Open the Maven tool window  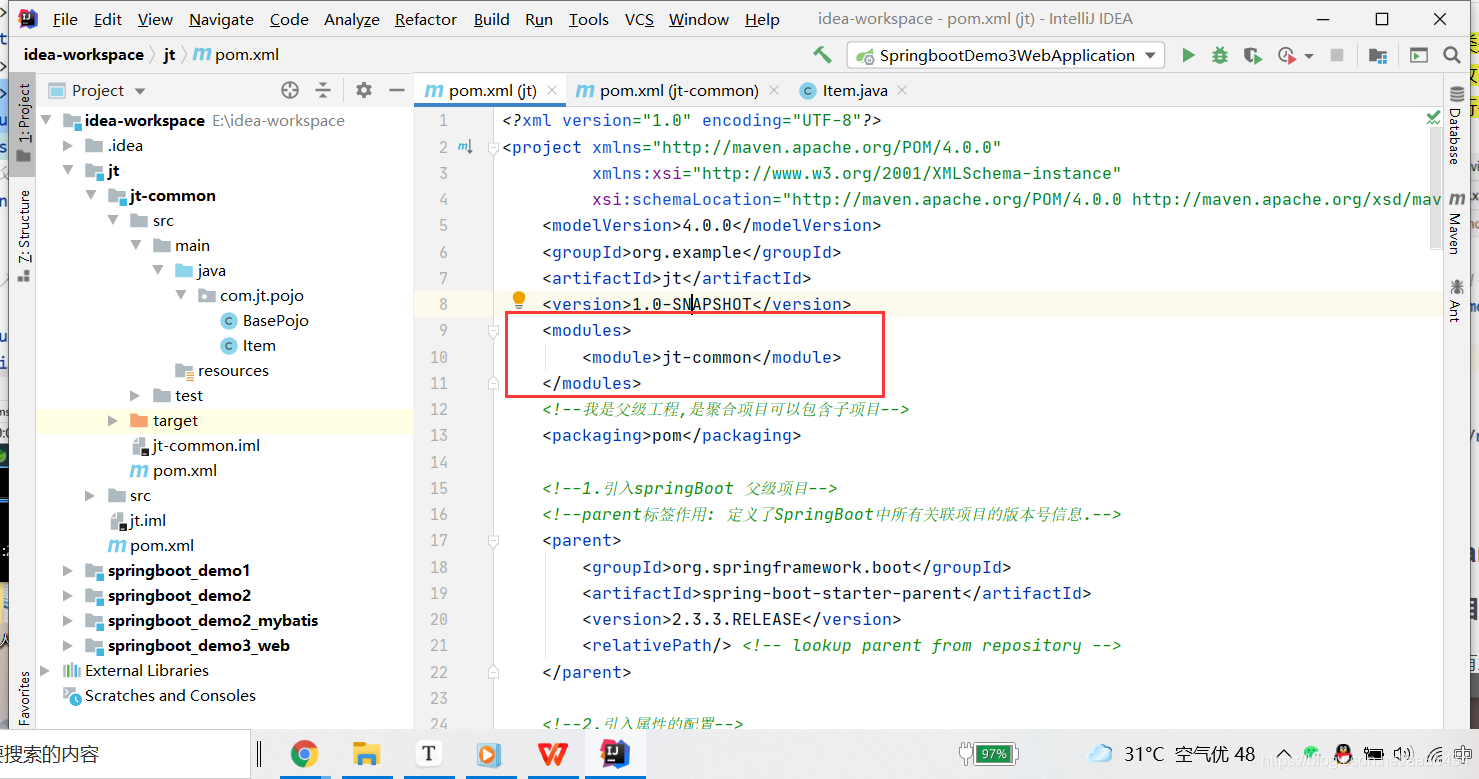[1456, 222]
